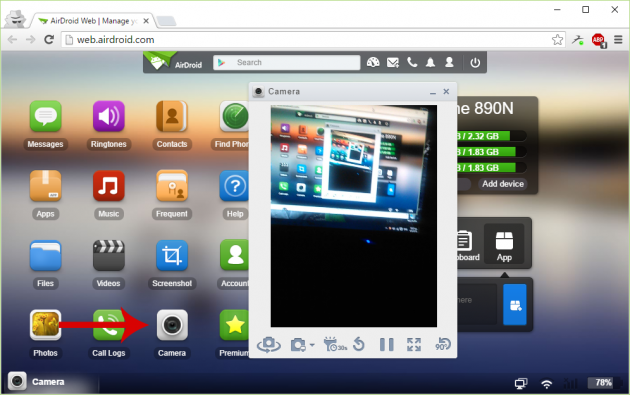Click the camera live preview image
The height and width of the screenshot is (395, 630).
354,216
